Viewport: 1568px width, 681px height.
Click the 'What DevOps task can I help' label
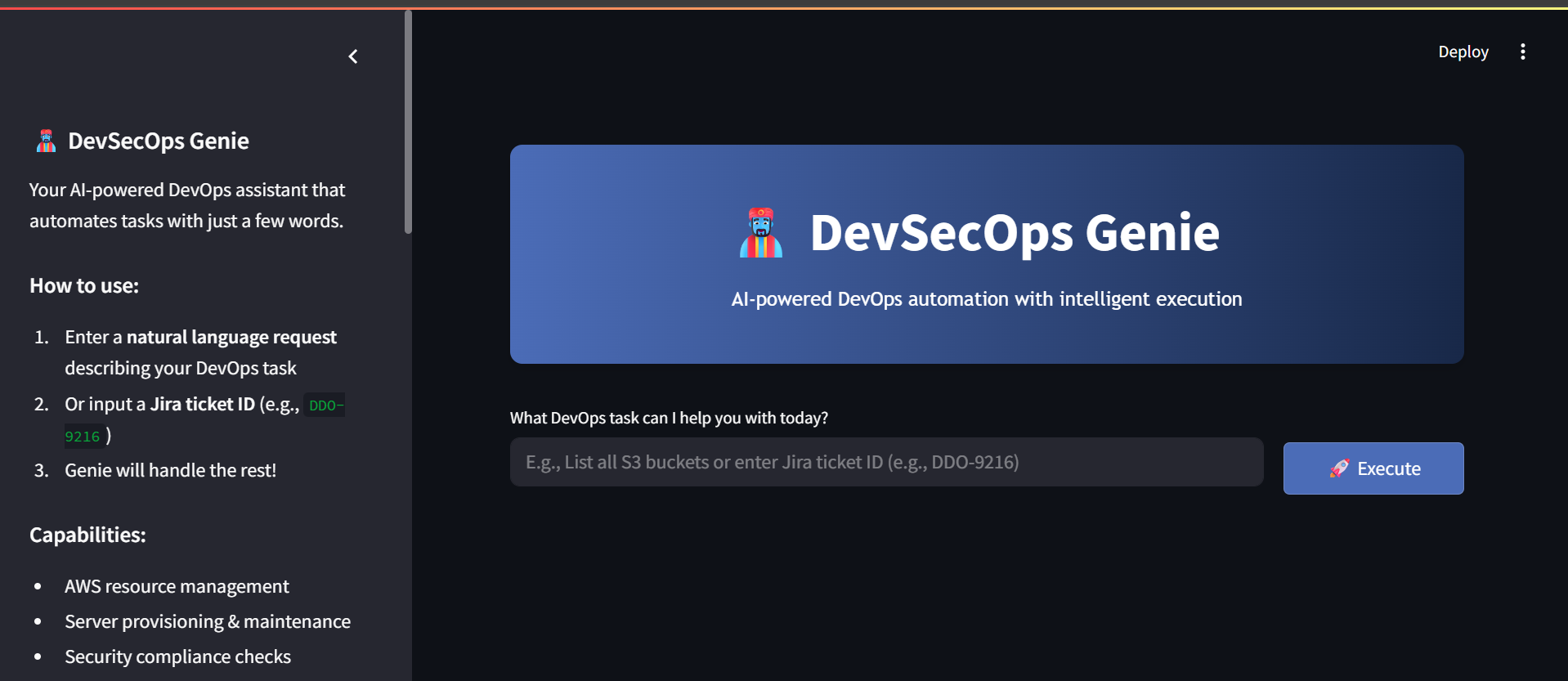pos(669,418)
